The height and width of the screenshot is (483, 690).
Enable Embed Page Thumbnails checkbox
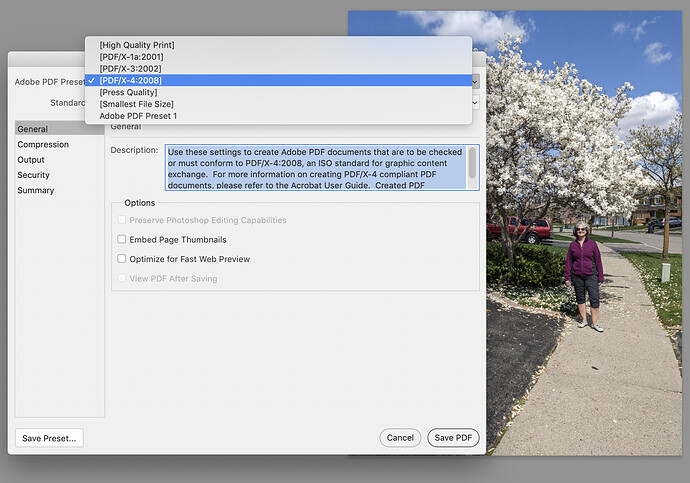[x=122, y=239]
